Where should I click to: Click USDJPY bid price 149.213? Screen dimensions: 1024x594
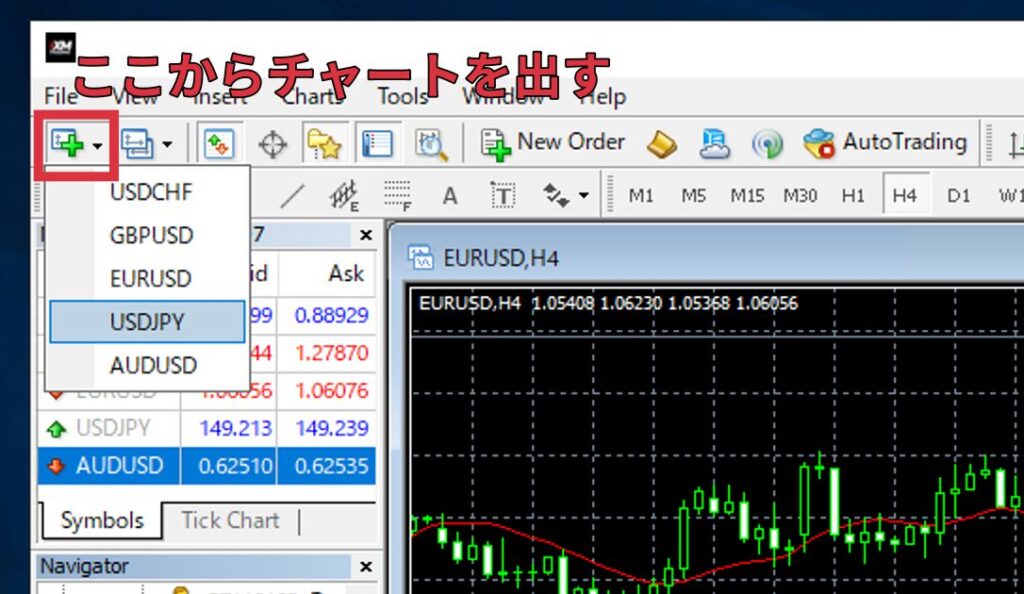click(235, 428)
